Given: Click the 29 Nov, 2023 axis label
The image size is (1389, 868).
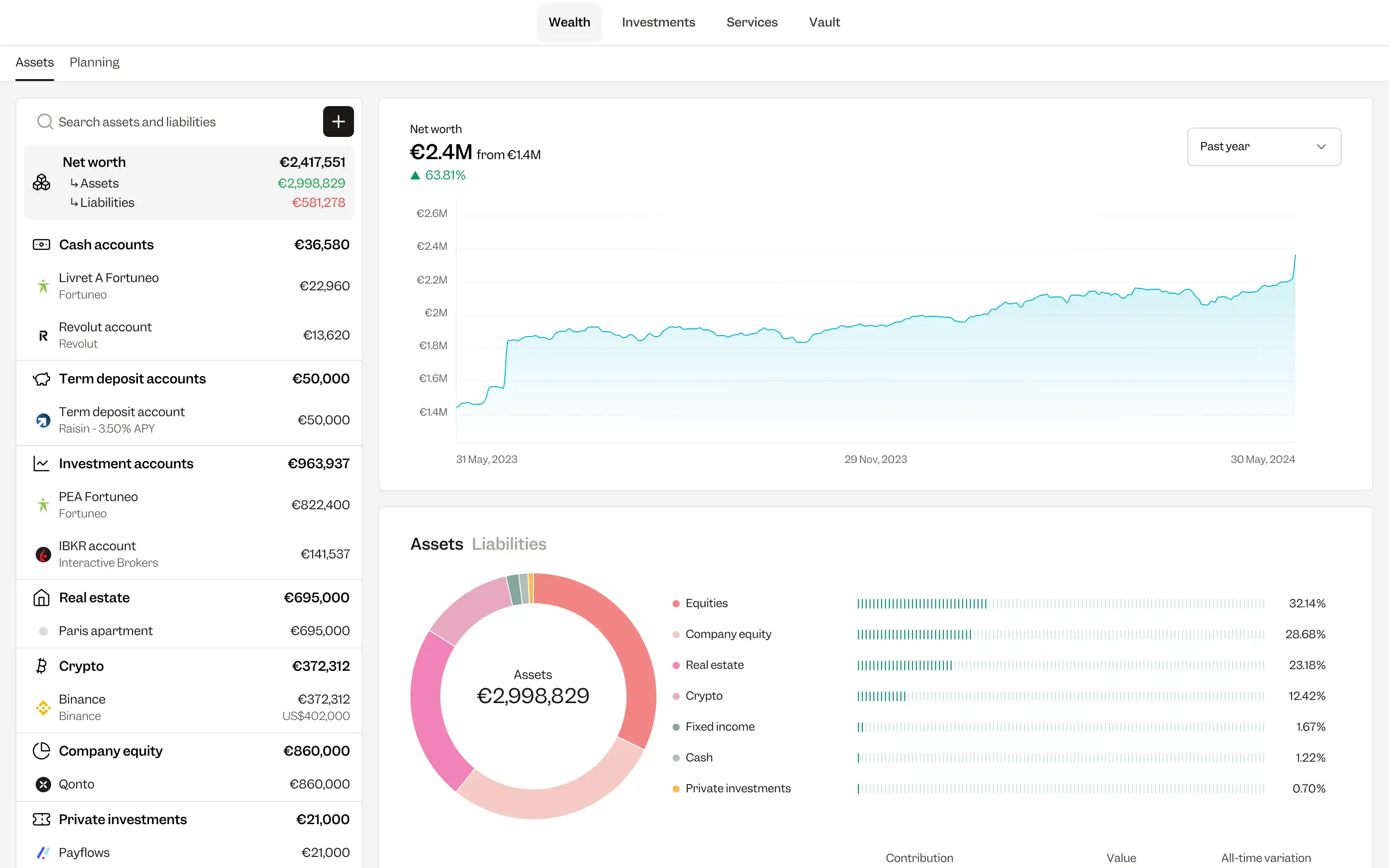Looking at the screenshot, I should [x=875, y=459].
